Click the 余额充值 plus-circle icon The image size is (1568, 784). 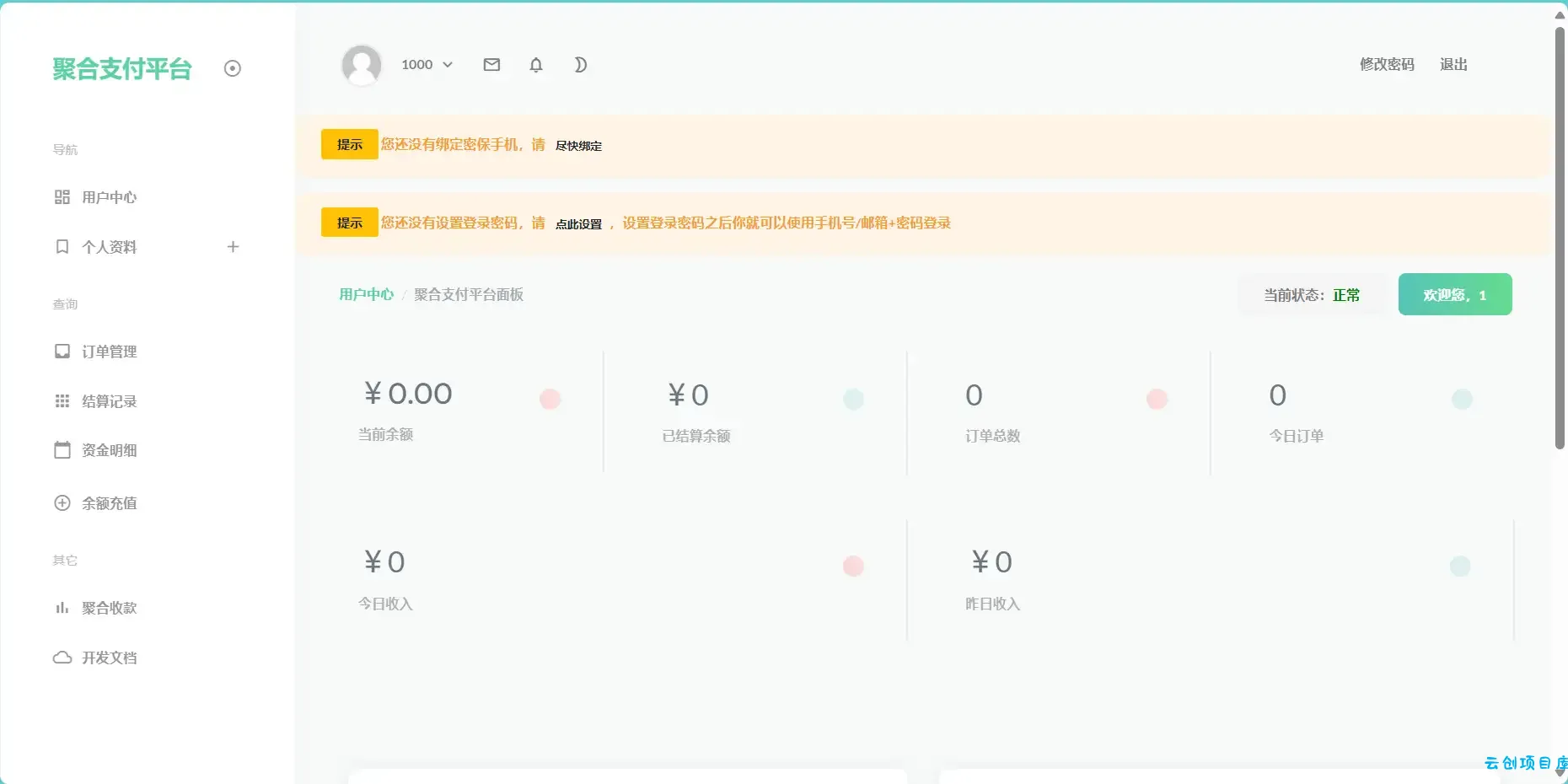[x=62, y=502]
